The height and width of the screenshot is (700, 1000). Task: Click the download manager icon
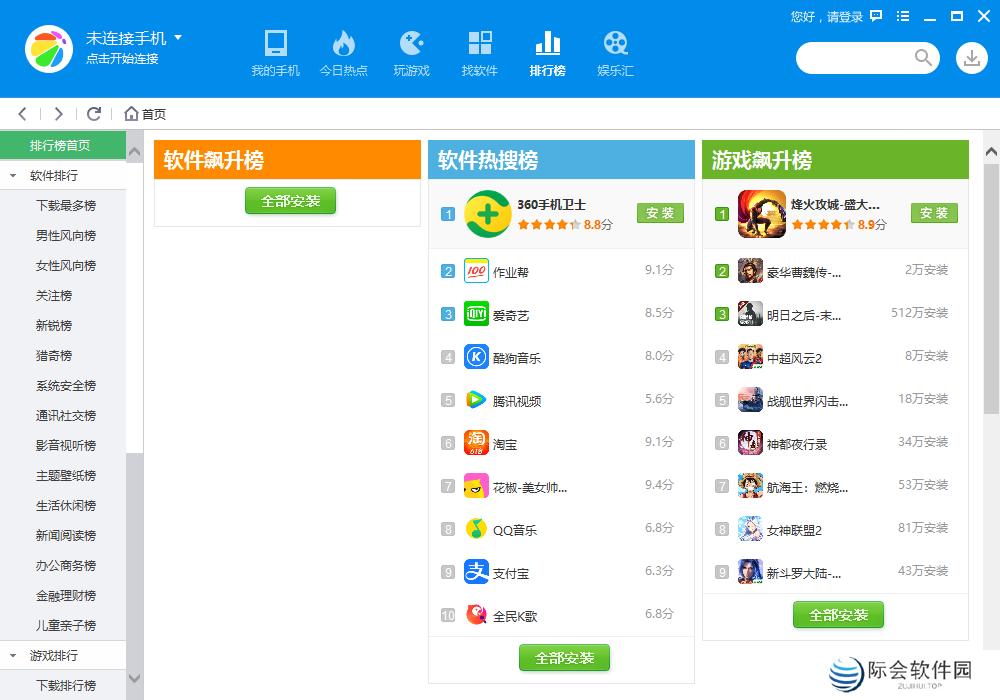[x=971, y=58]
